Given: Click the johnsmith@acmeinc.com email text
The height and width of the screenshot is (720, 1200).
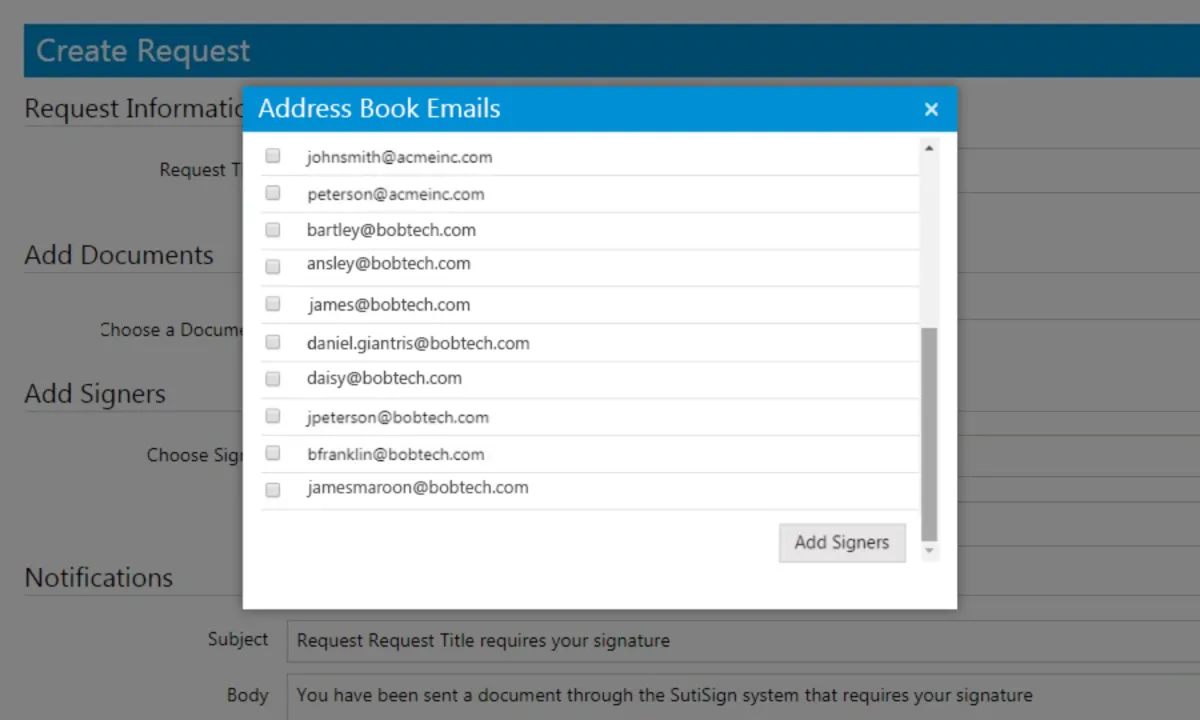Looking at the screenshot, I should [x=399, y=157].
